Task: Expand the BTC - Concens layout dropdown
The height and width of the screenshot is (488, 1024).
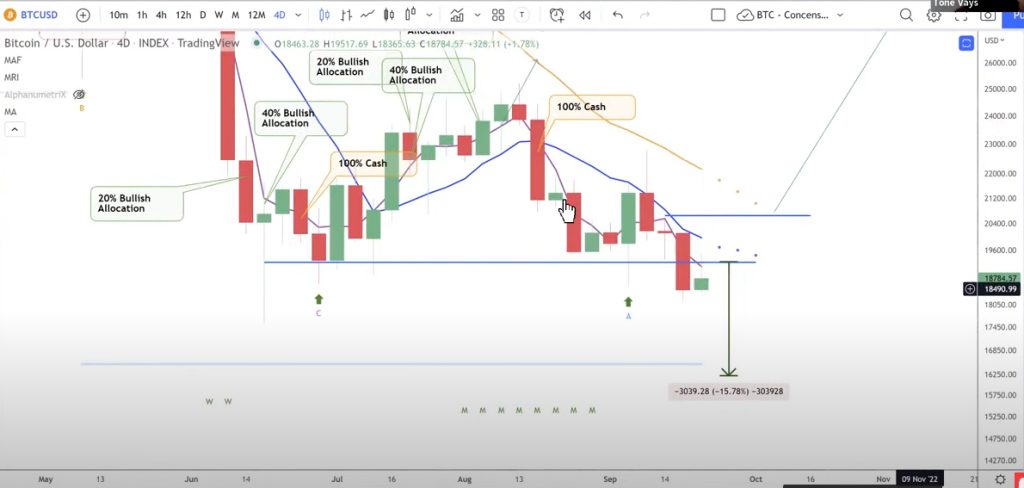Action: coord(840,15)
